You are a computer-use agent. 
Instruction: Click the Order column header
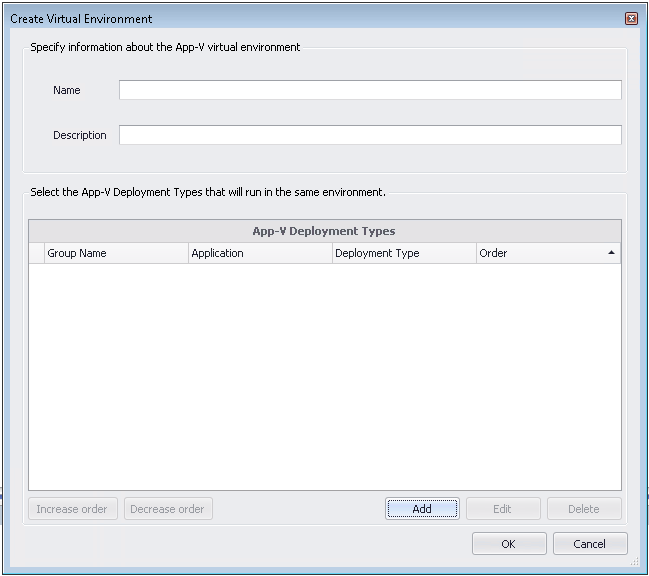click(540, 253)
